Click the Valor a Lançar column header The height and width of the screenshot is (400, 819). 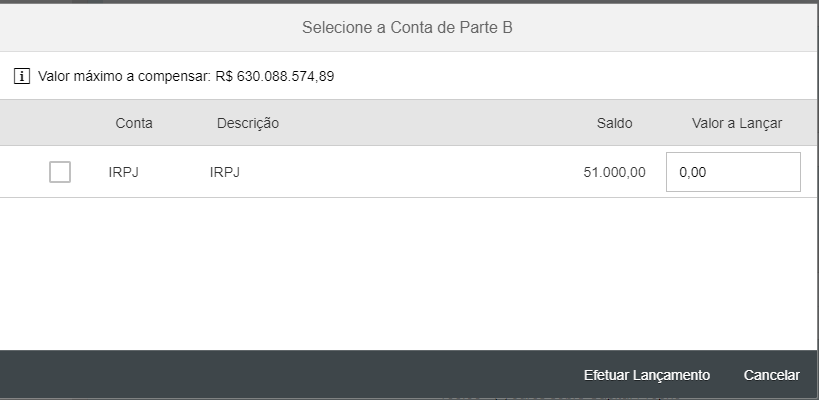coord(736,123)
